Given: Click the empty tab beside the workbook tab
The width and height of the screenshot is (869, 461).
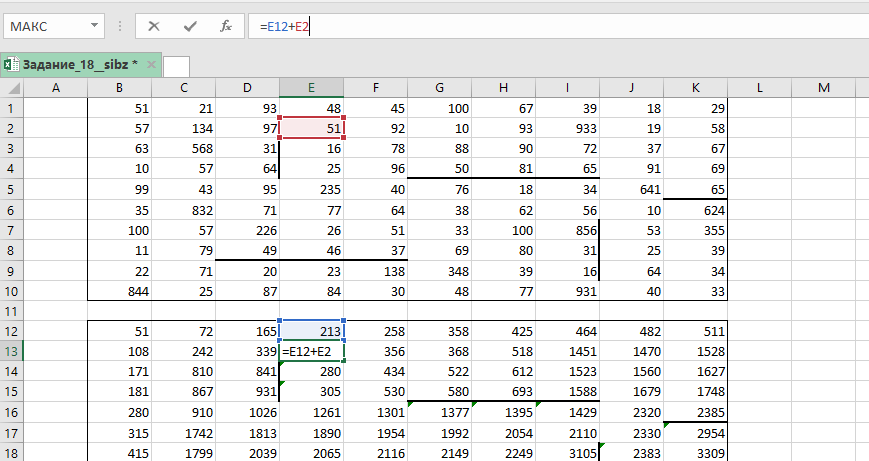Looking at the screenshot, I should pos(176,66).
